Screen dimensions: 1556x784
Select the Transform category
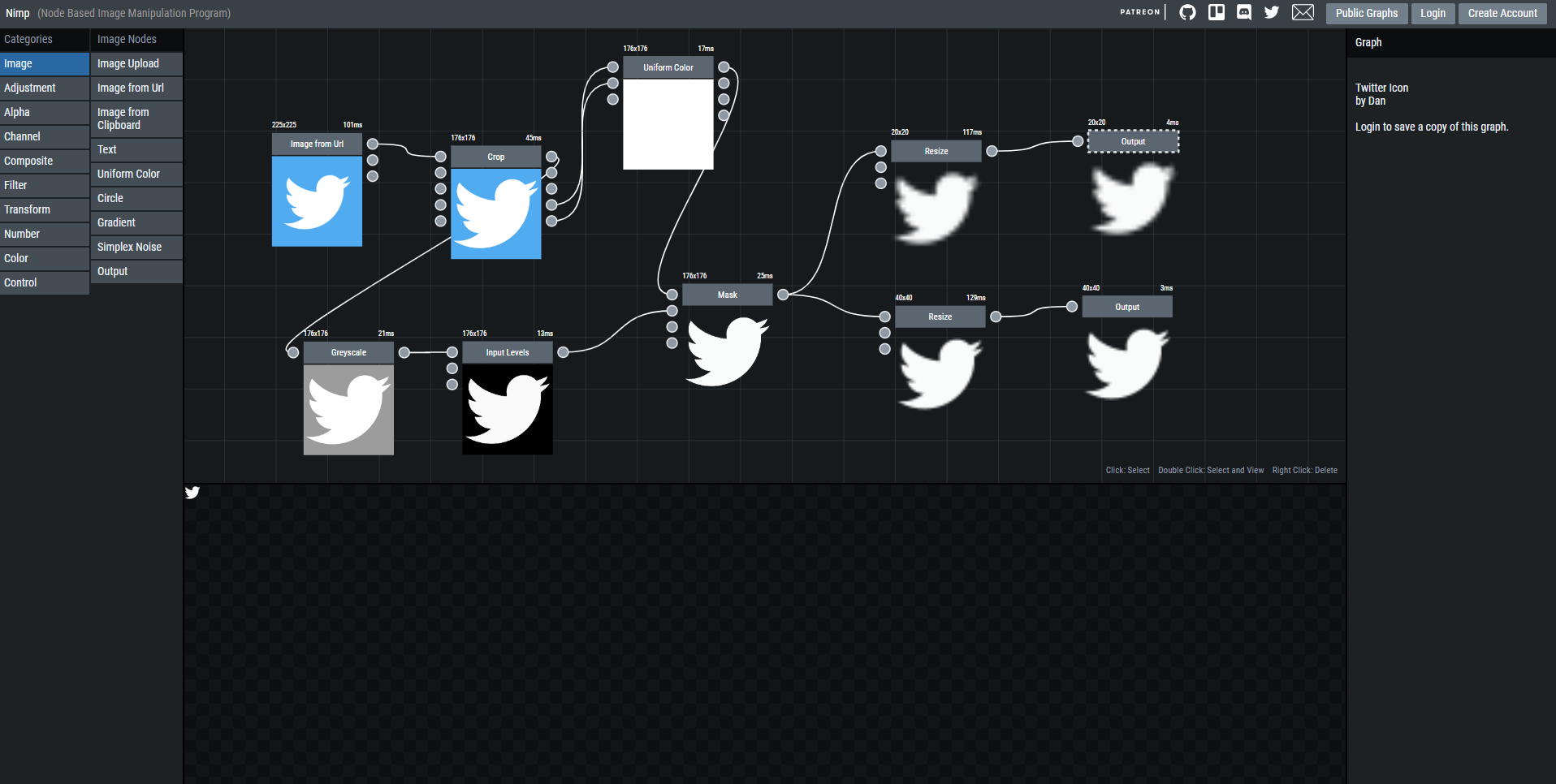[45, 209]
